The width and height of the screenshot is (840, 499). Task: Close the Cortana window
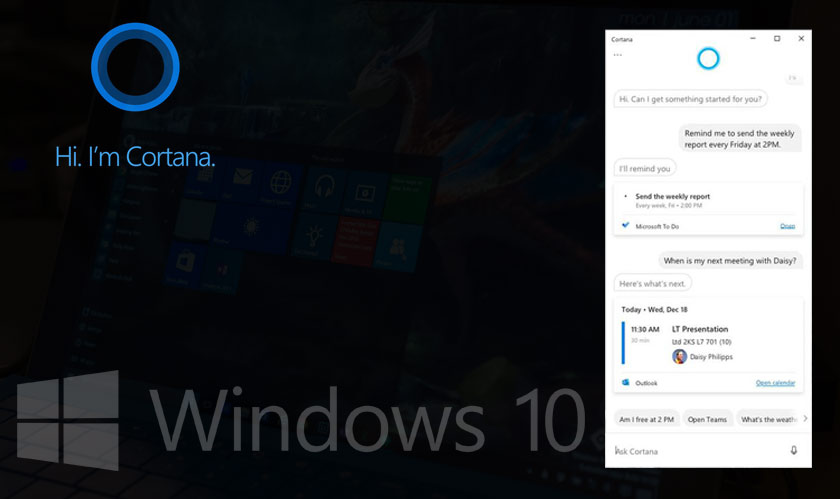coord(801,39)
